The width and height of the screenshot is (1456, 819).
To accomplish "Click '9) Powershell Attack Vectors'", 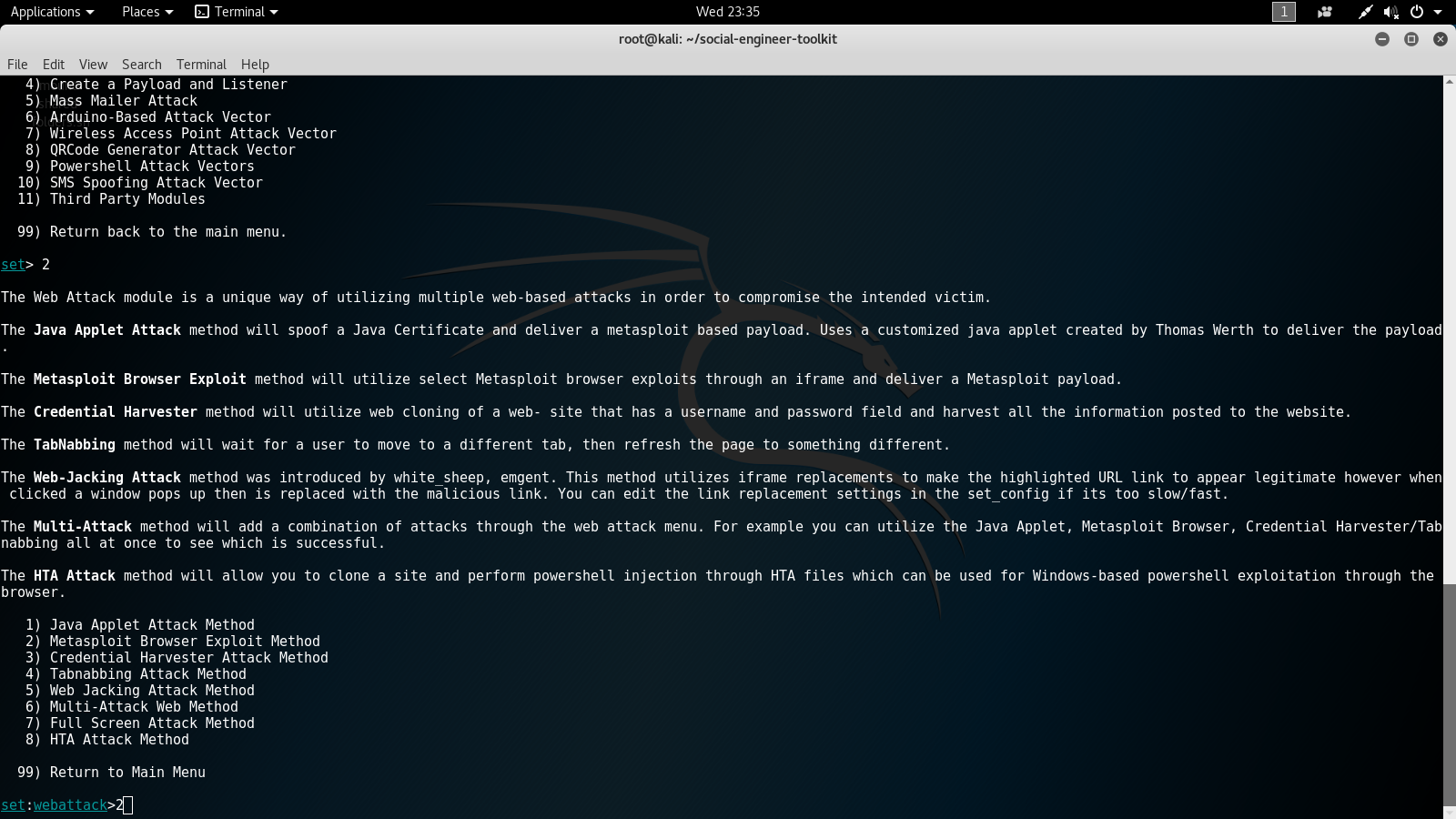I will [x=140, y=167].
